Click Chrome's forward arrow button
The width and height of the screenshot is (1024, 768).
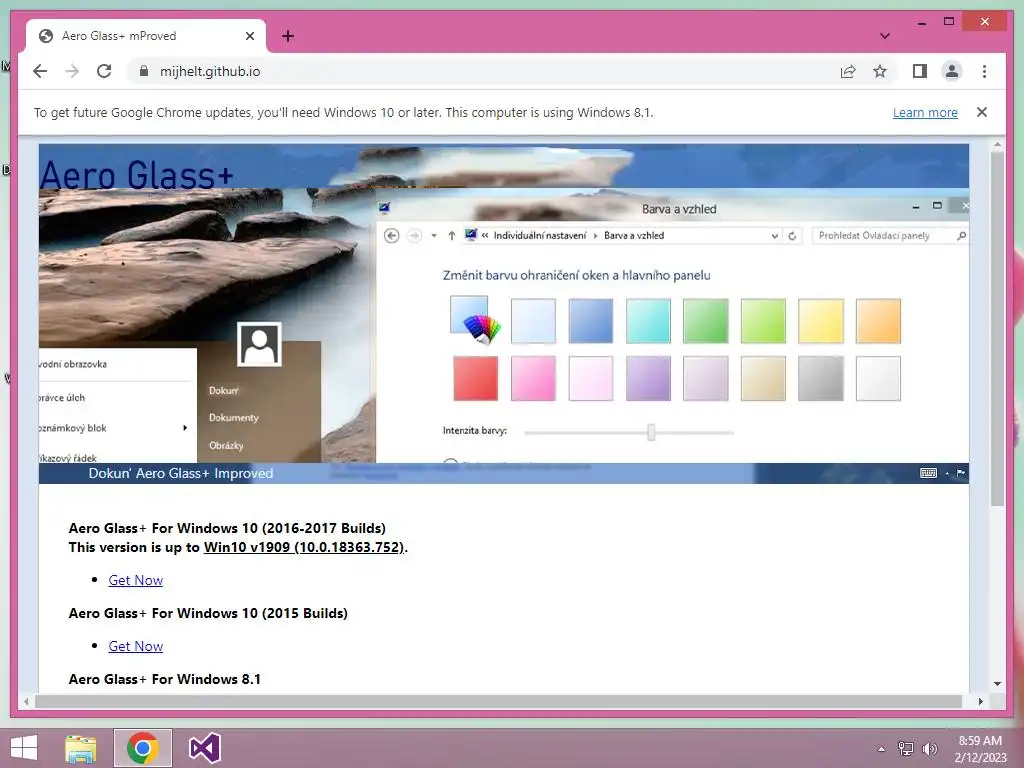click(72, 71)
